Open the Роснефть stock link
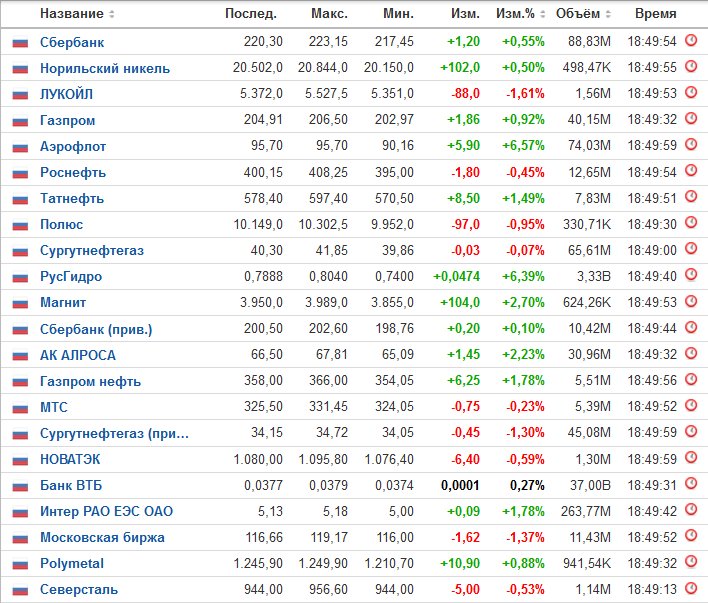Screen dimensions: 708x603 click(x=73, y=172)
